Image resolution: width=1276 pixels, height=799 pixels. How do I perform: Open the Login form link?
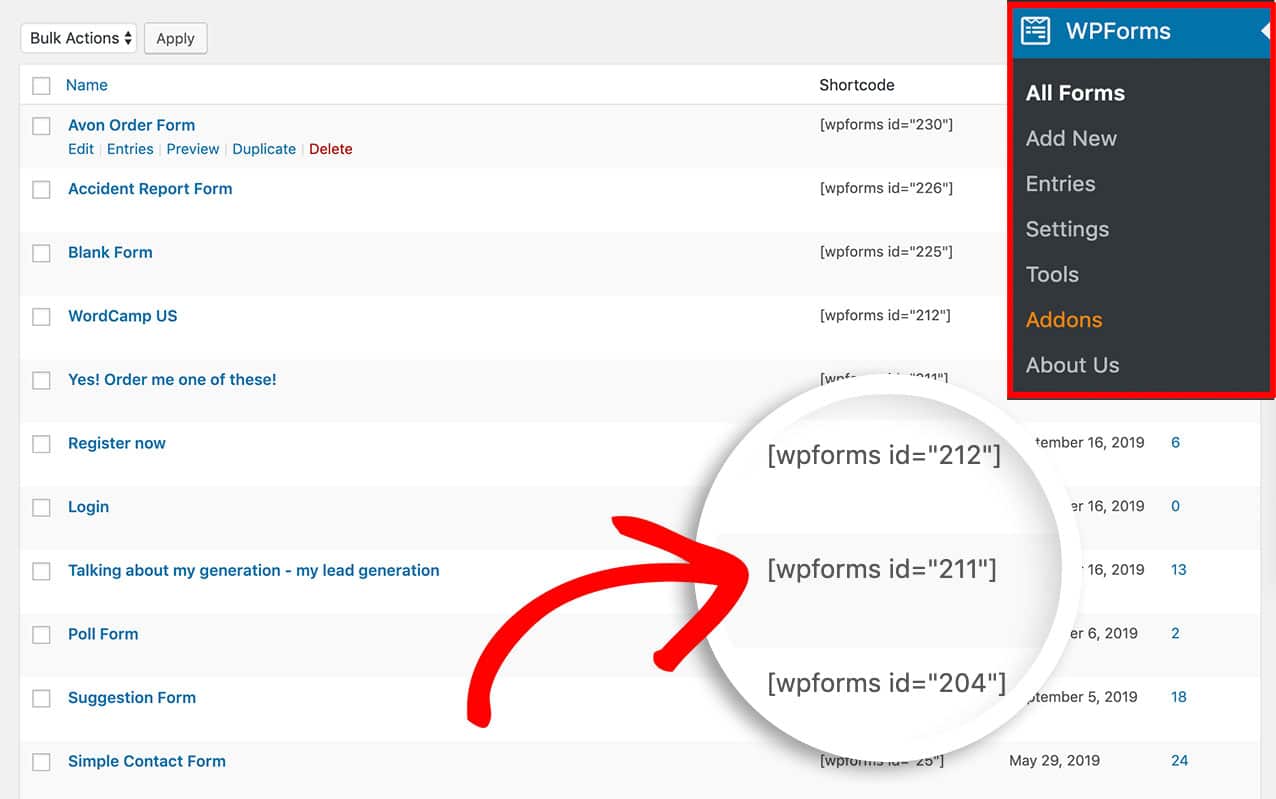click(88, 507)
